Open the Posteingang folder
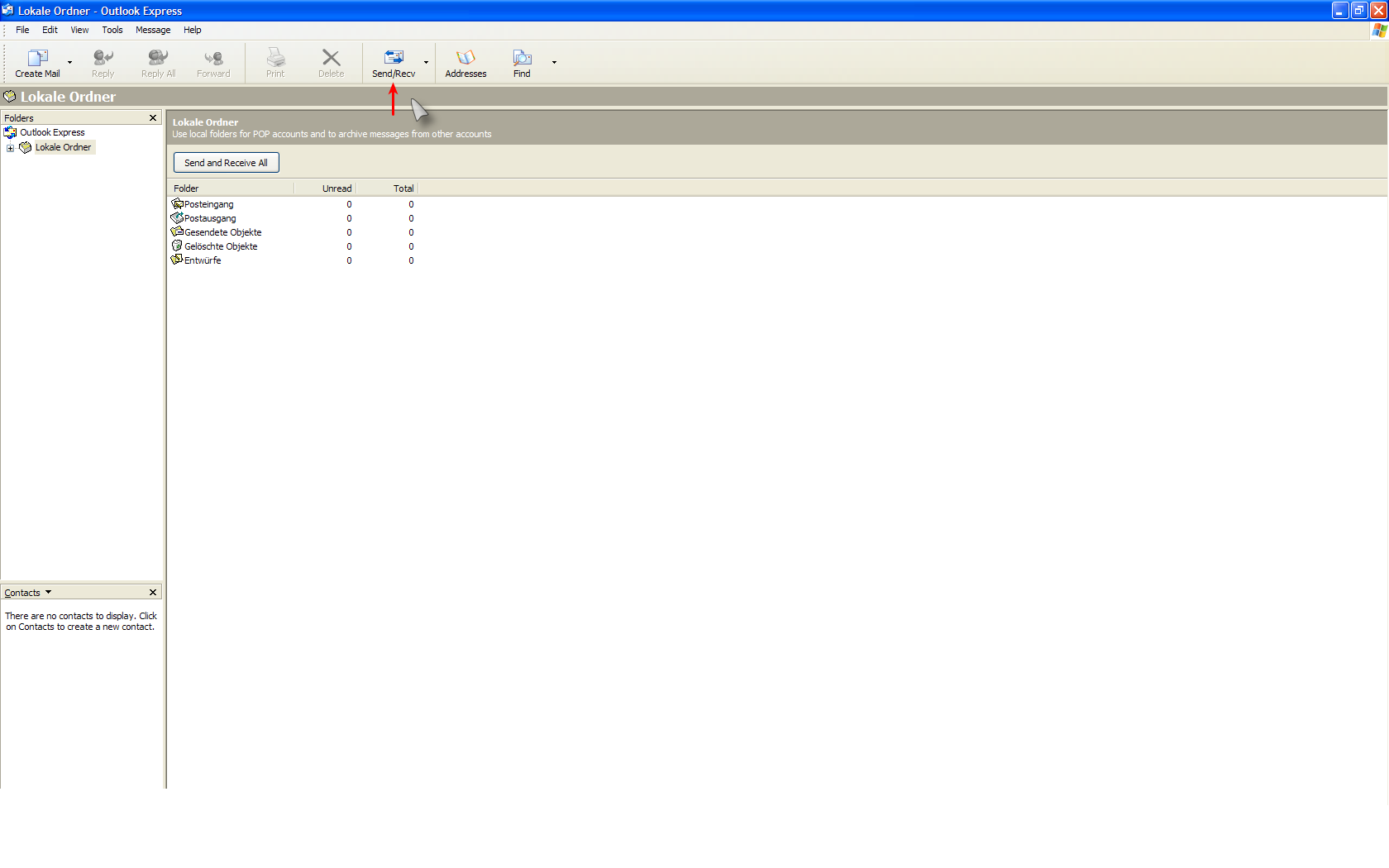This screenshot has height=868, width=1389. (208, 204)
